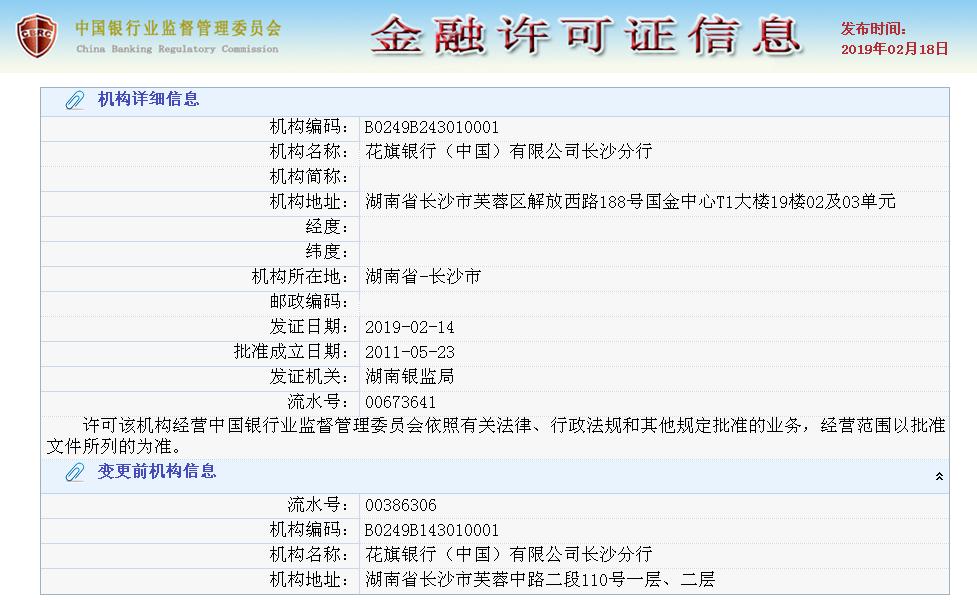Click the 金融许可证信息 banner title
The image size is (977, 600).
point(586,36)
